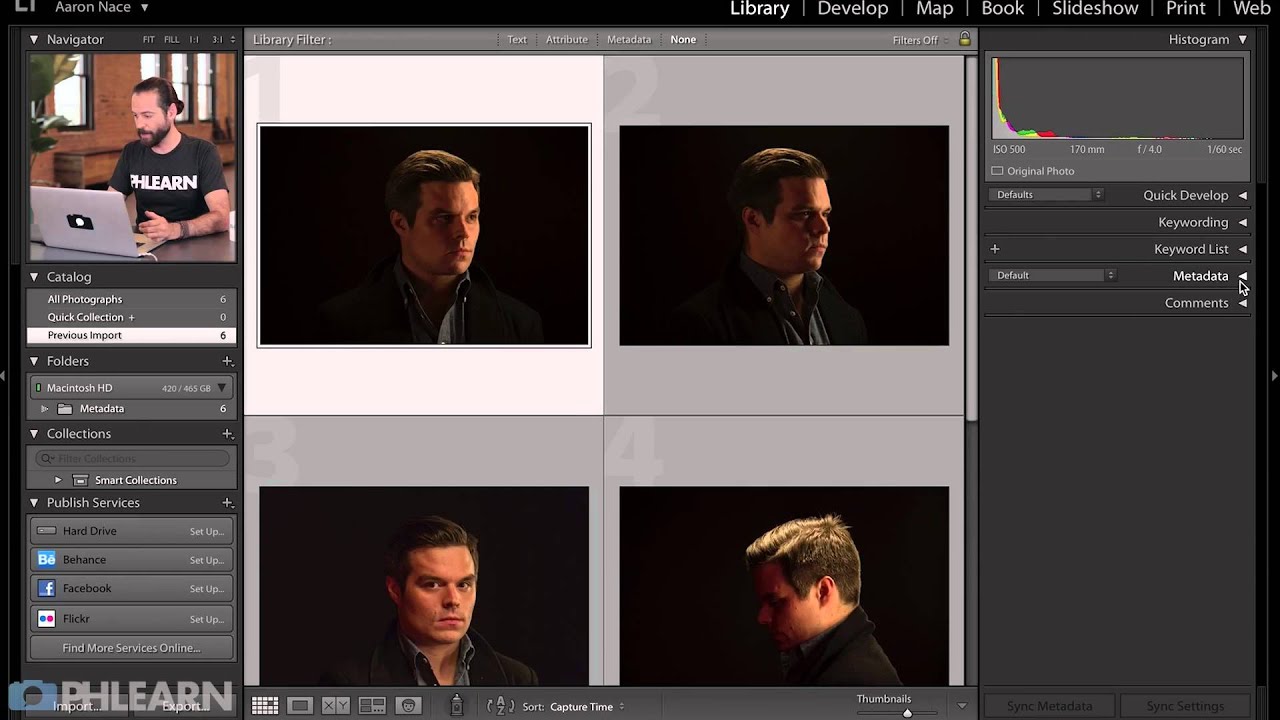This screenshot has height=720, width=1280.
Task: Click the Sync Metadata button
Action: [1049, 706]
